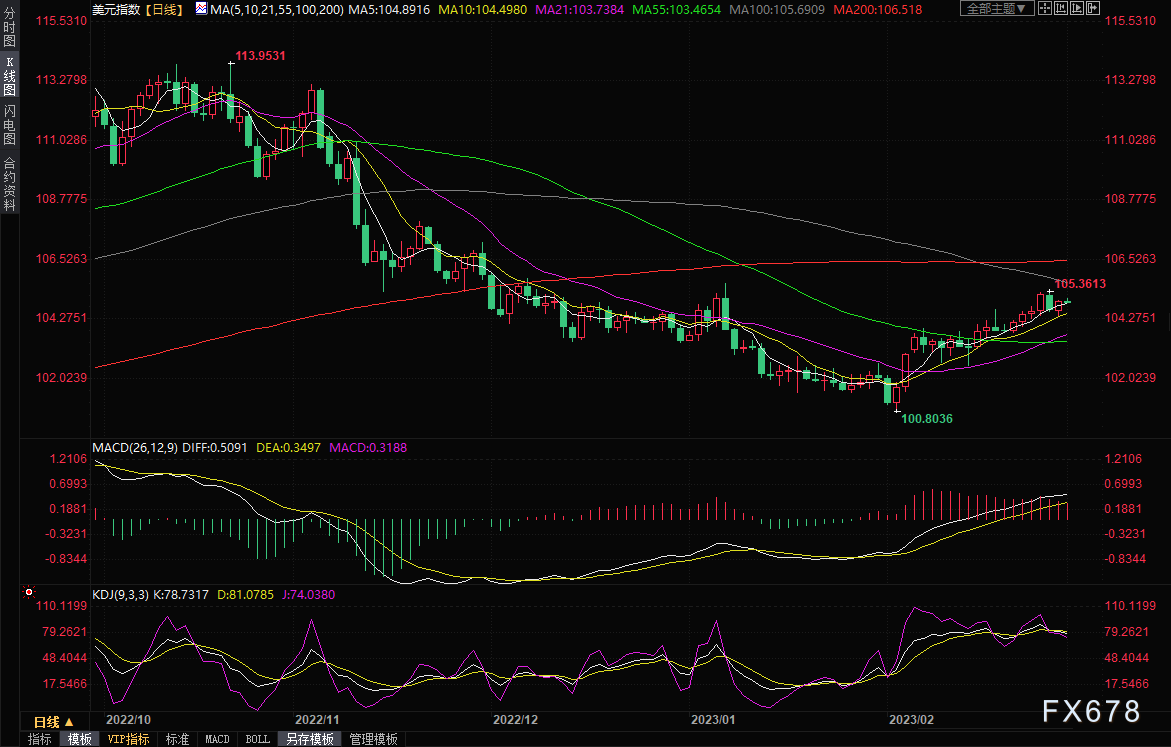Click the 105.3613 recent high marker
Image resolution: width=1171 pixels, height=747 pixels.
click(1080, 284)
